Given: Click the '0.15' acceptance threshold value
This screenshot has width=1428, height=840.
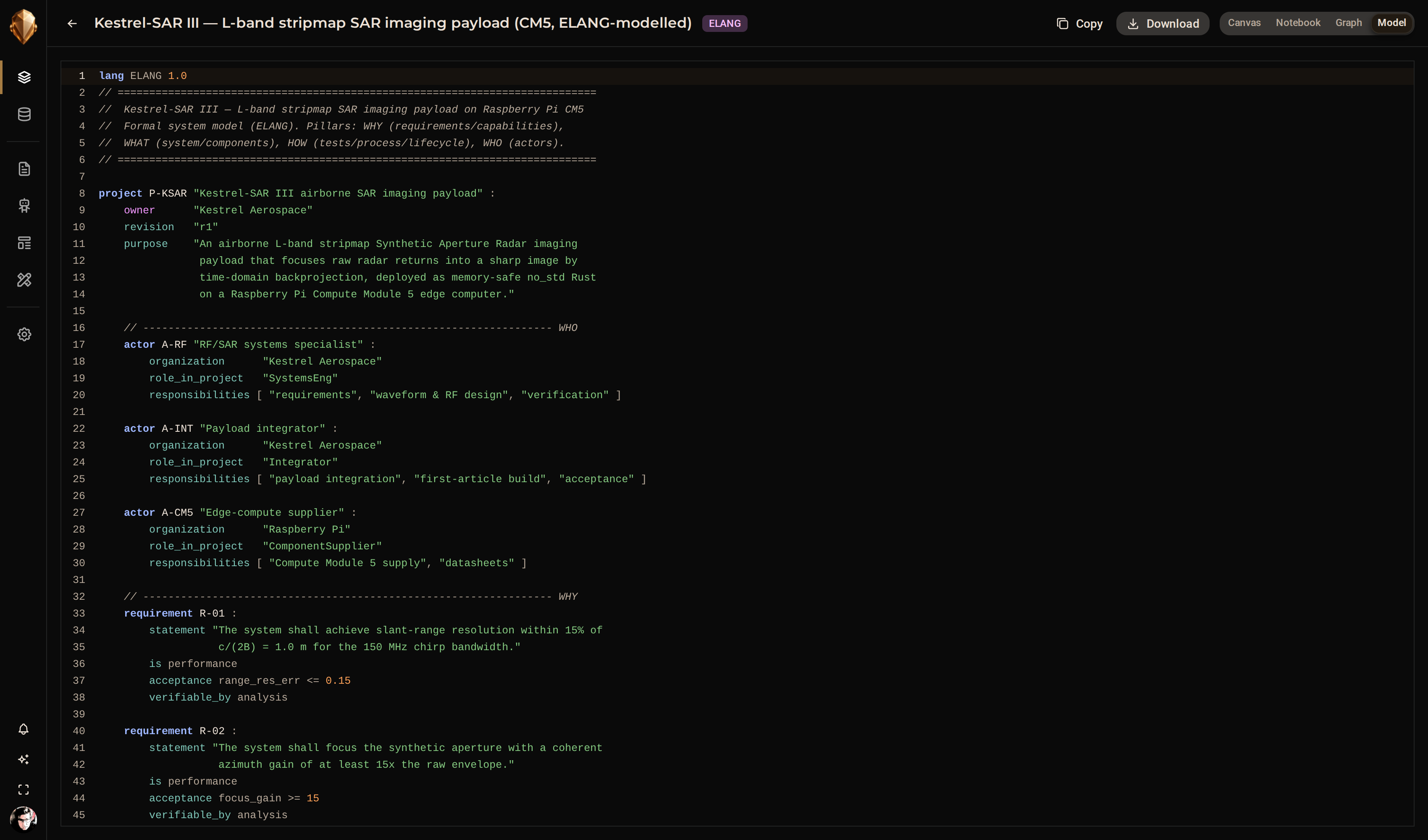Looking at the screenshot, I should pyautogui.click(x=338, y=681).
